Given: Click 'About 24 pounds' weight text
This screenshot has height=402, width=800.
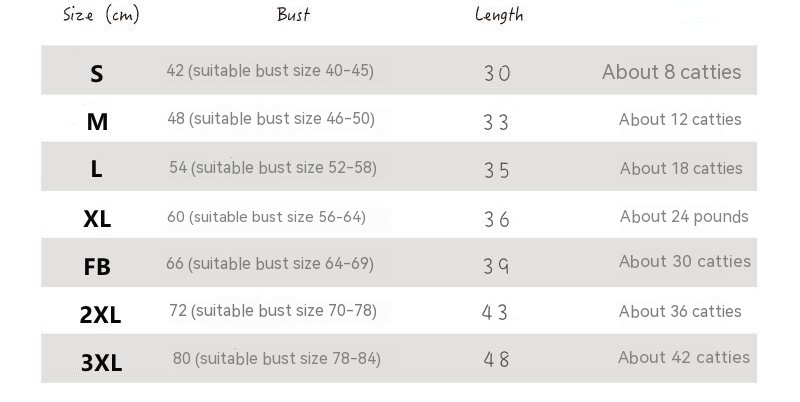Looking at the screenshot, I should (x=684, y=216).
